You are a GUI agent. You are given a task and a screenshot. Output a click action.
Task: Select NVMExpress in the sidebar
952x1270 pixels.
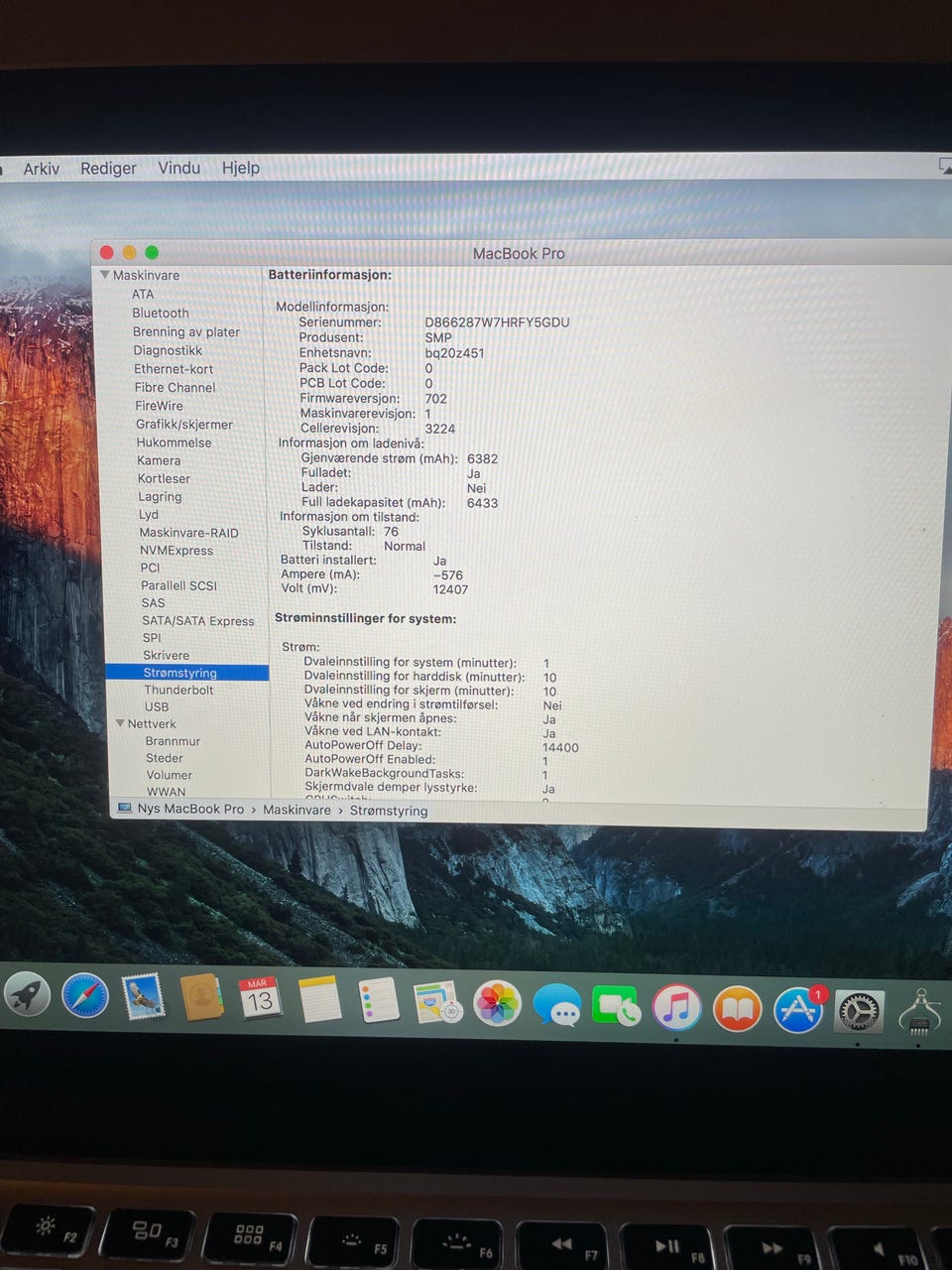[177, 551]
